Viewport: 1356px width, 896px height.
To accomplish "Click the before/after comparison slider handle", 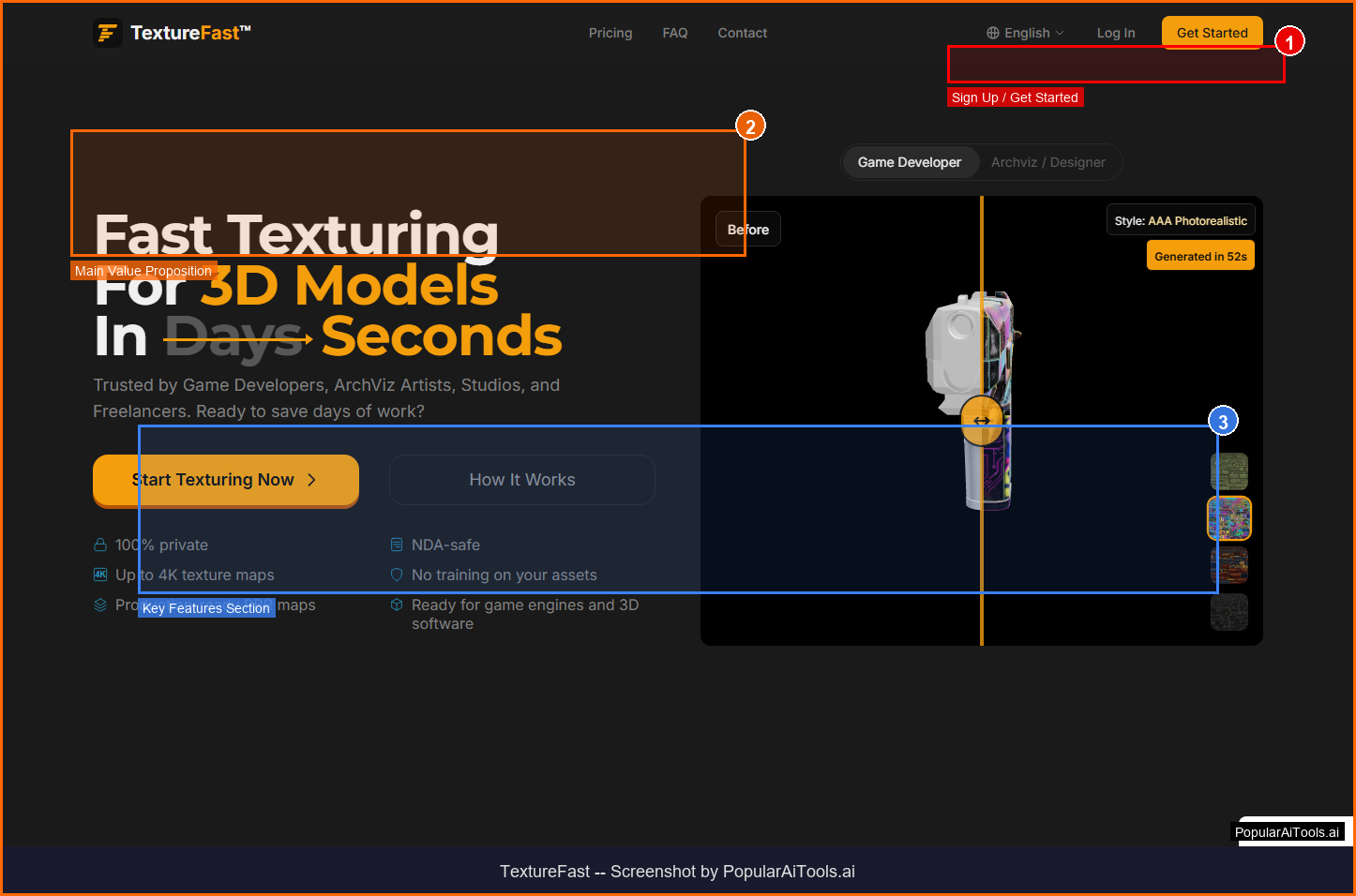I will click(982, 421).
